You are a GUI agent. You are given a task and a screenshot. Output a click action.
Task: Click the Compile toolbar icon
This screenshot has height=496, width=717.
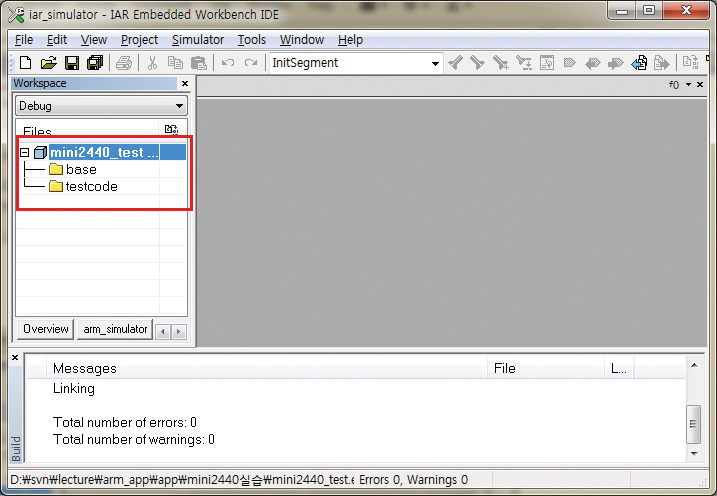pos(690,63)
